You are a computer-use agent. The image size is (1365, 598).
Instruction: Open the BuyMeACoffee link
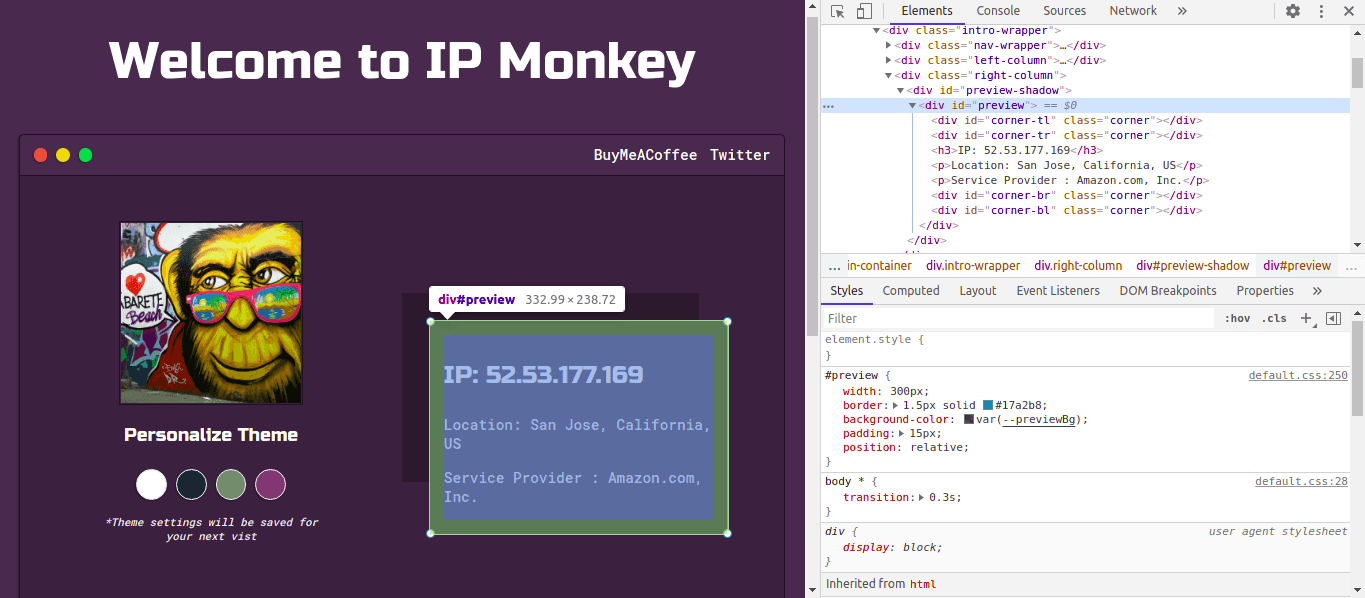pos(645,155)
